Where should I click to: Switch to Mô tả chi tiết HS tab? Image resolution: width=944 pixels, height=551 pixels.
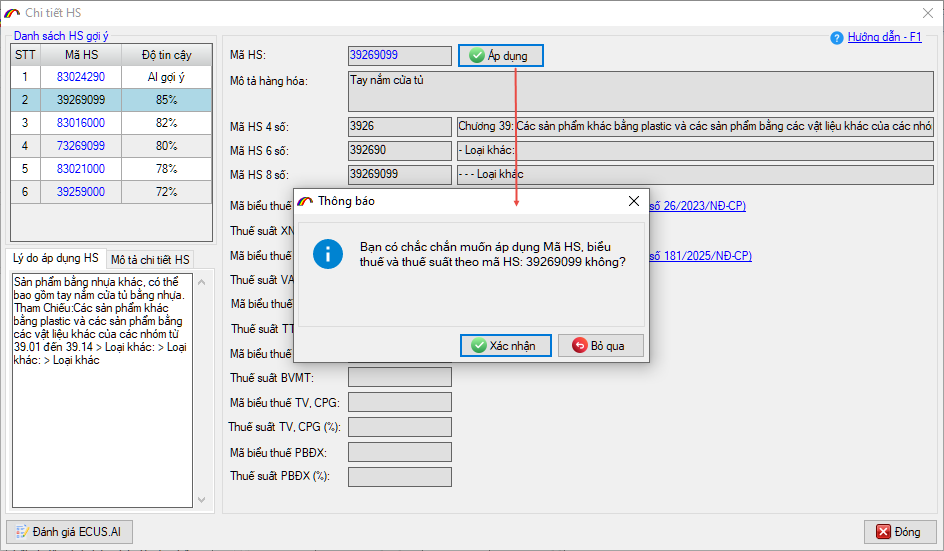[x=150, y=260]
